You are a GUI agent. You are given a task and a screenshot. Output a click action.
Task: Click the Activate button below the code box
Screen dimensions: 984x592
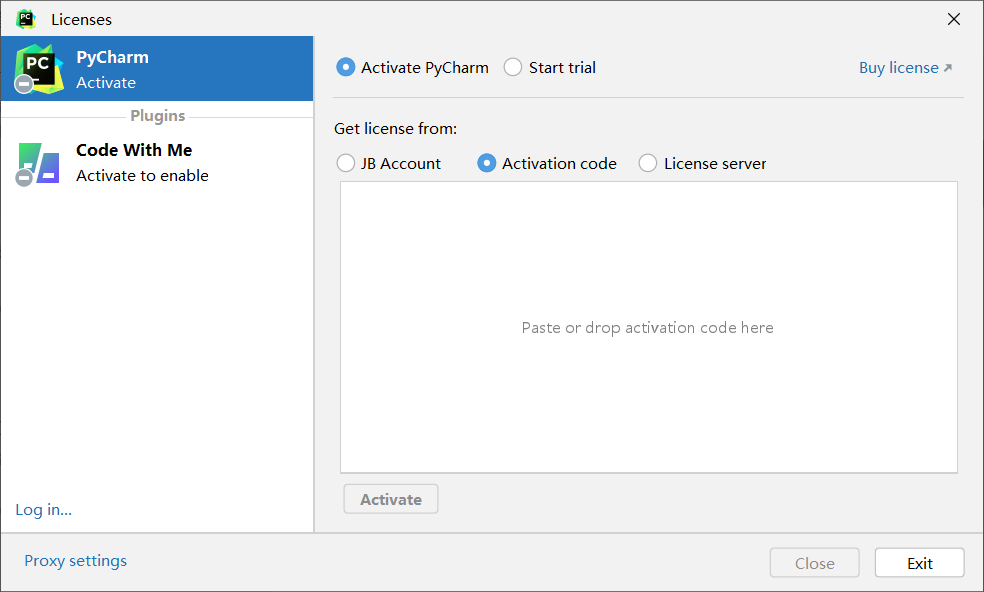(x=391, y=499)
